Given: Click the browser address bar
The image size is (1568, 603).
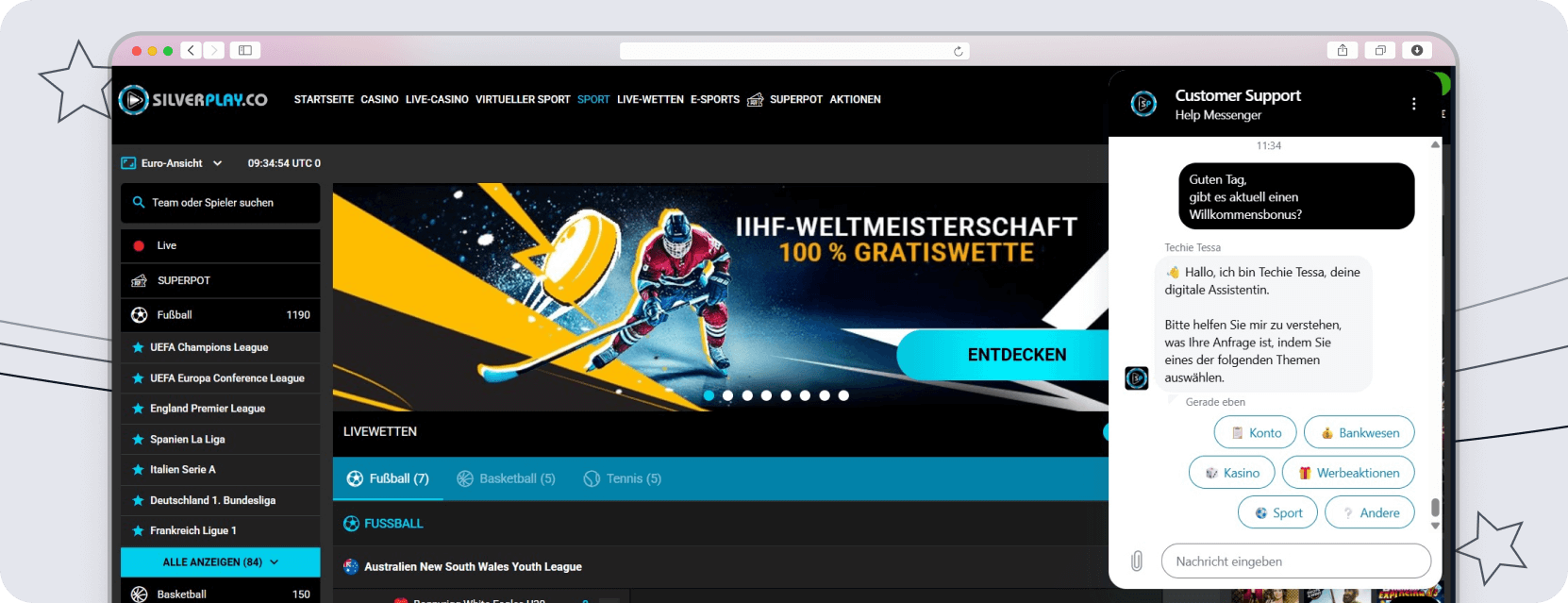Looking at the screenshot, I should 794,51.
